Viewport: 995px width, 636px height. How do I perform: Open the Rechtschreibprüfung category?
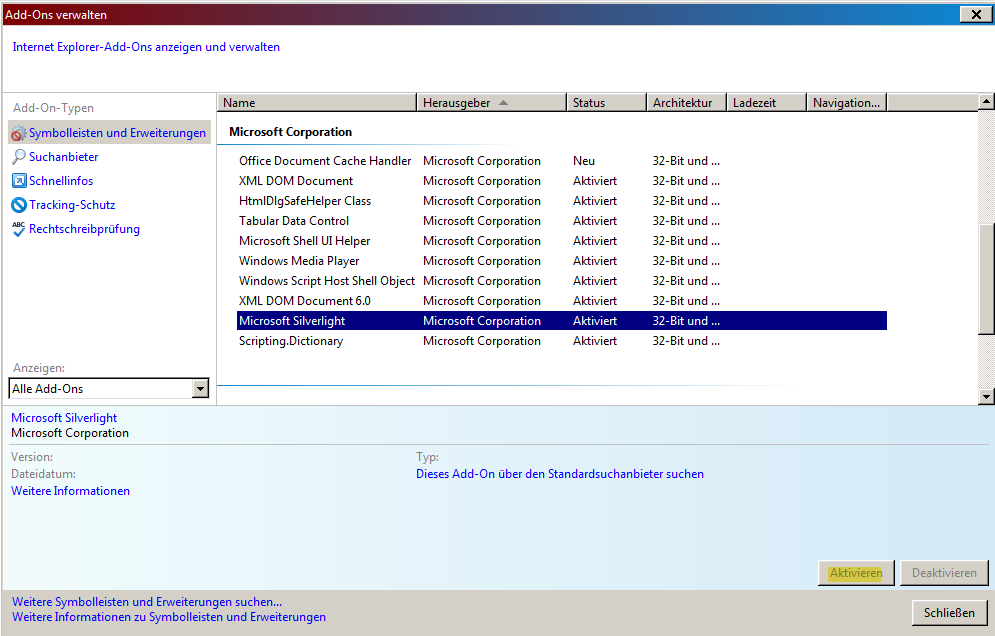tap(84, 229)
